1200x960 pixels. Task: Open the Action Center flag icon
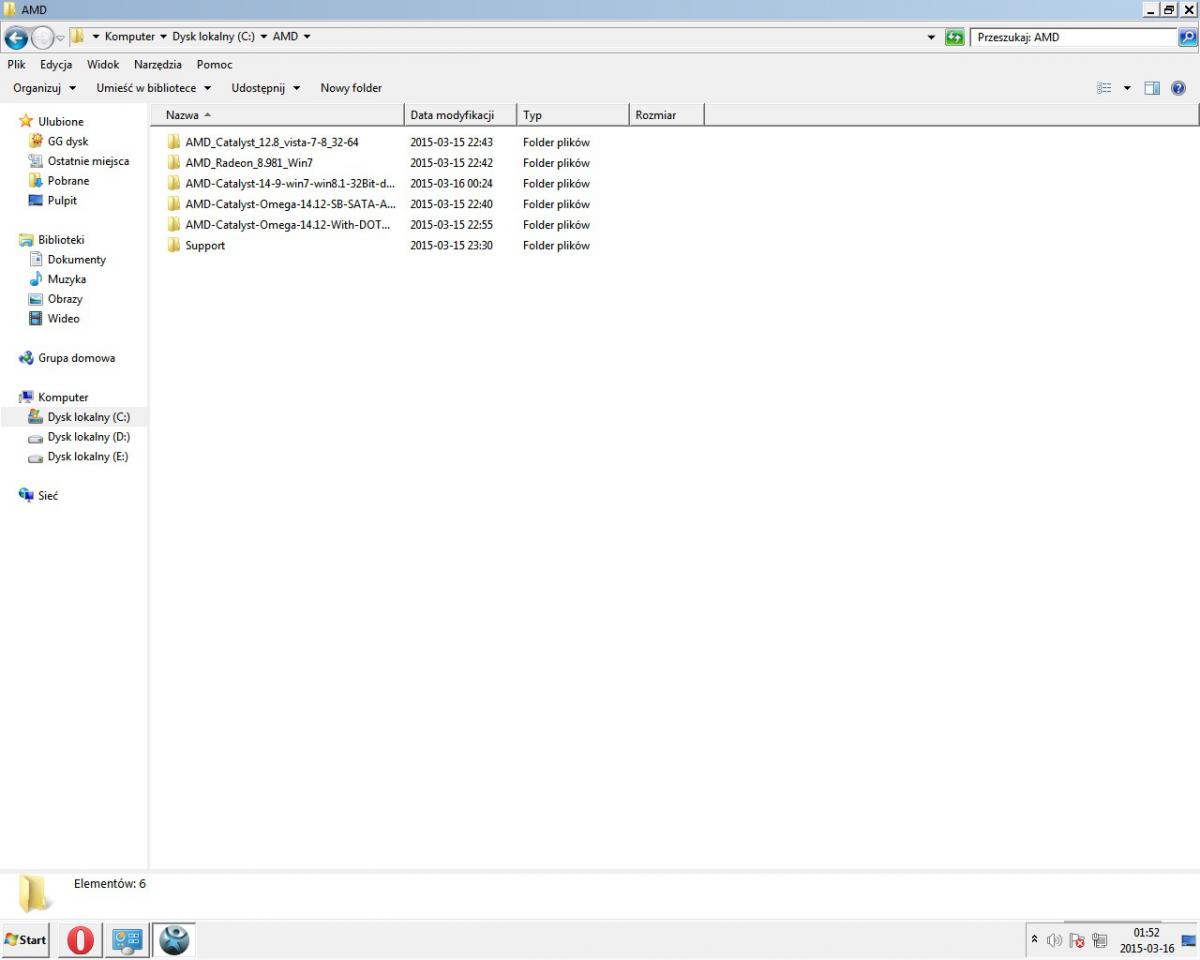pos(1077,940)
